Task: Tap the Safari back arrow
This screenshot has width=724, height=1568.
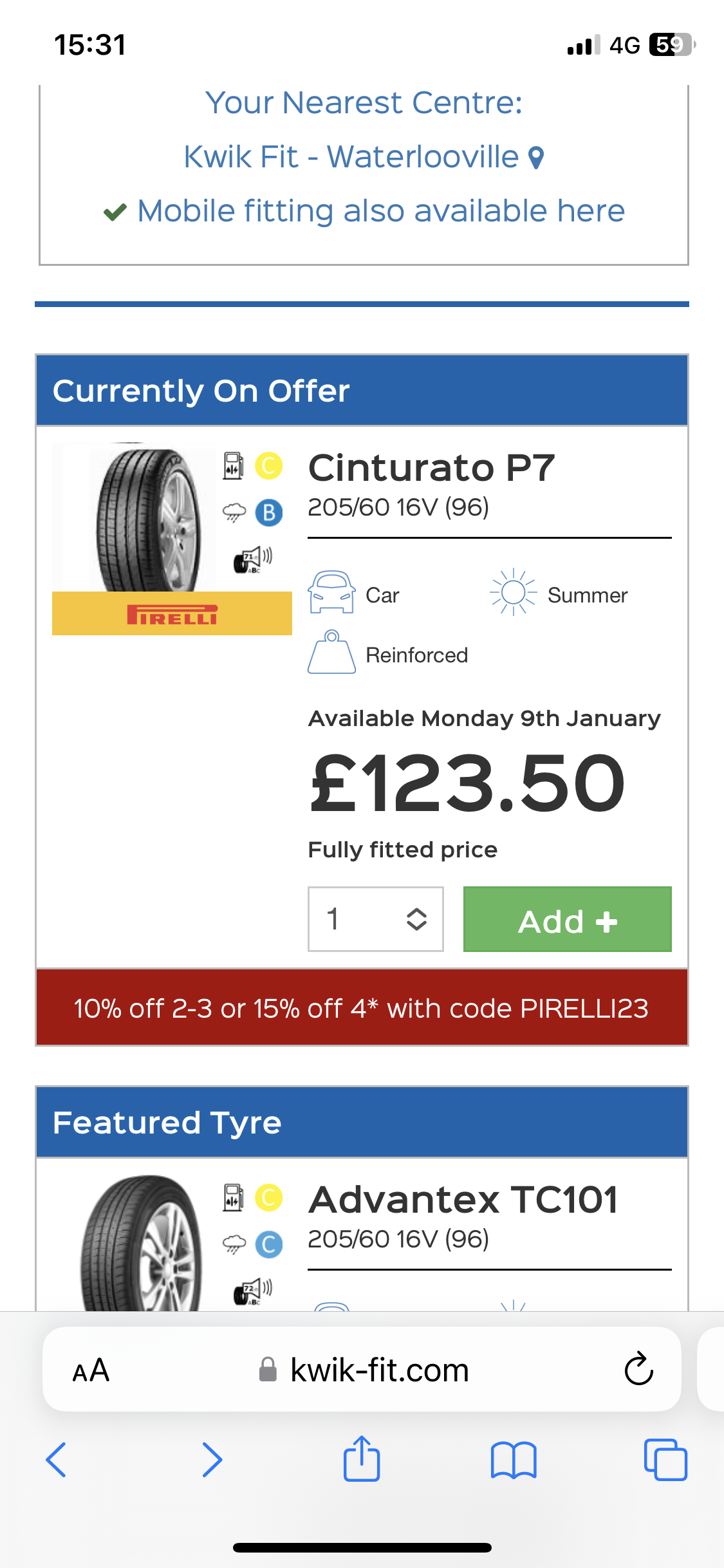Action: coord(56,1459)
